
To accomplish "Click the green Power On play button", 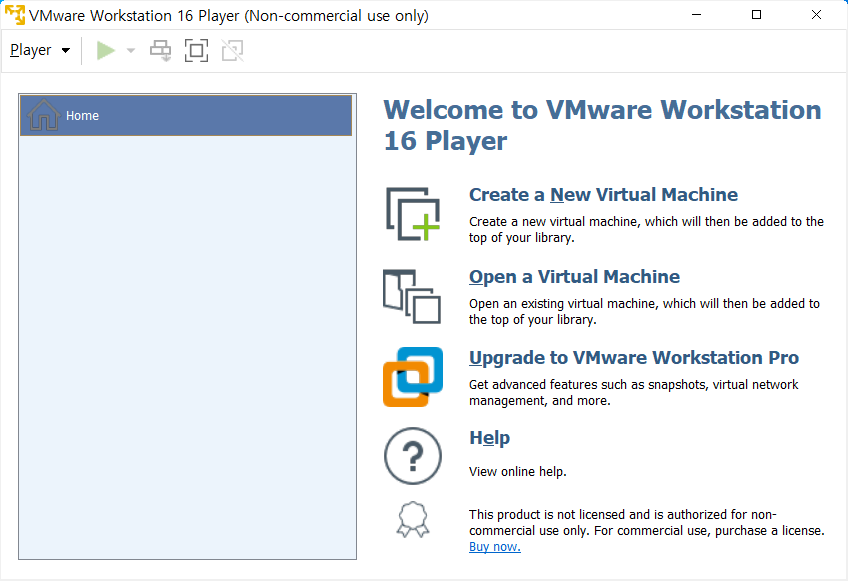I will (x=106, y=50).
